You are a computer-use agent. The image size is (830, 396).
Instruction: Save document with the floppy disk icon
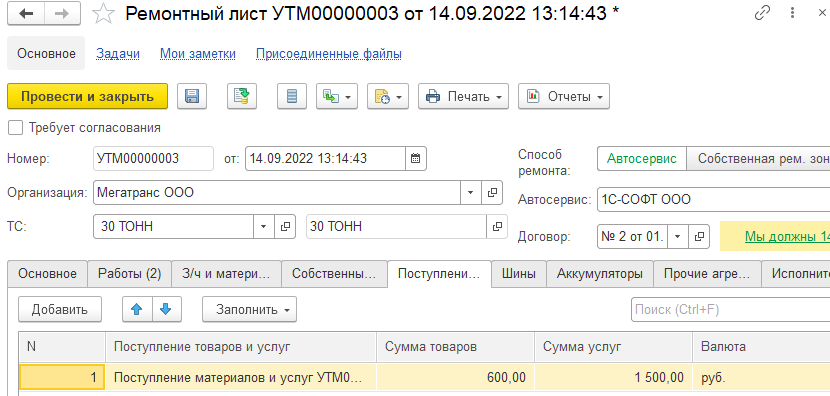[192, 96]
